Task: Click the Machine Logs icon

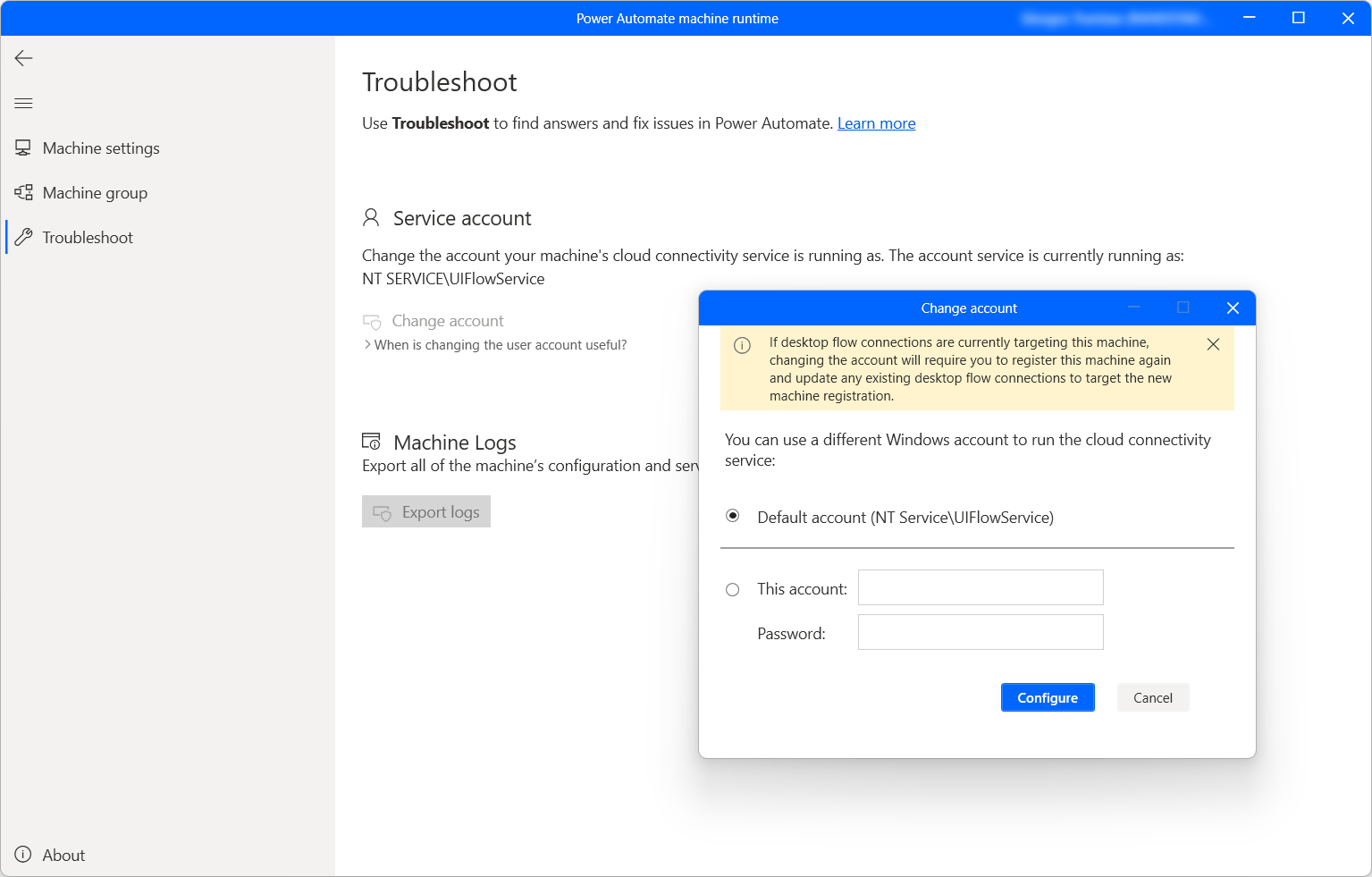Action: tap(371, 440)
